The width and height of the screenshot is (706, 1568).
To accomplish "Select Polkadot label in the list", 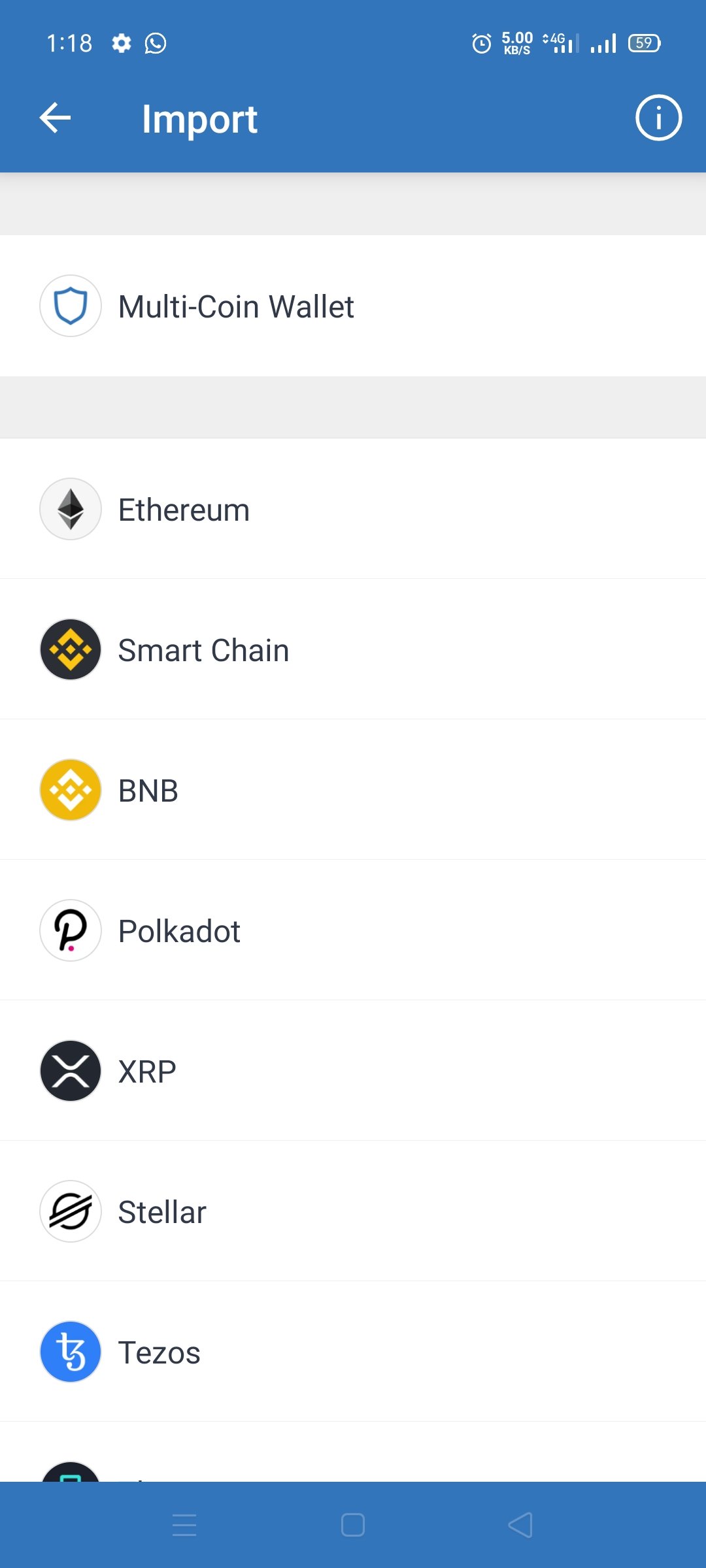I will click(x=179, y=931).
